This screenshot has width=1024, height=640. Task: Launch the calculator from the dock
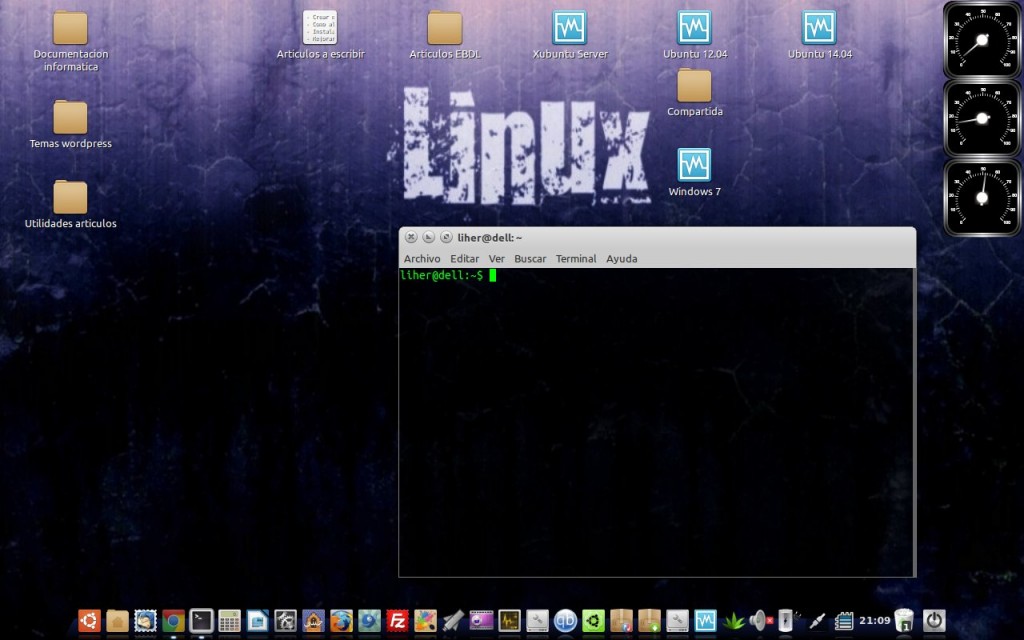pyautogui.click(x=229, y=621)
